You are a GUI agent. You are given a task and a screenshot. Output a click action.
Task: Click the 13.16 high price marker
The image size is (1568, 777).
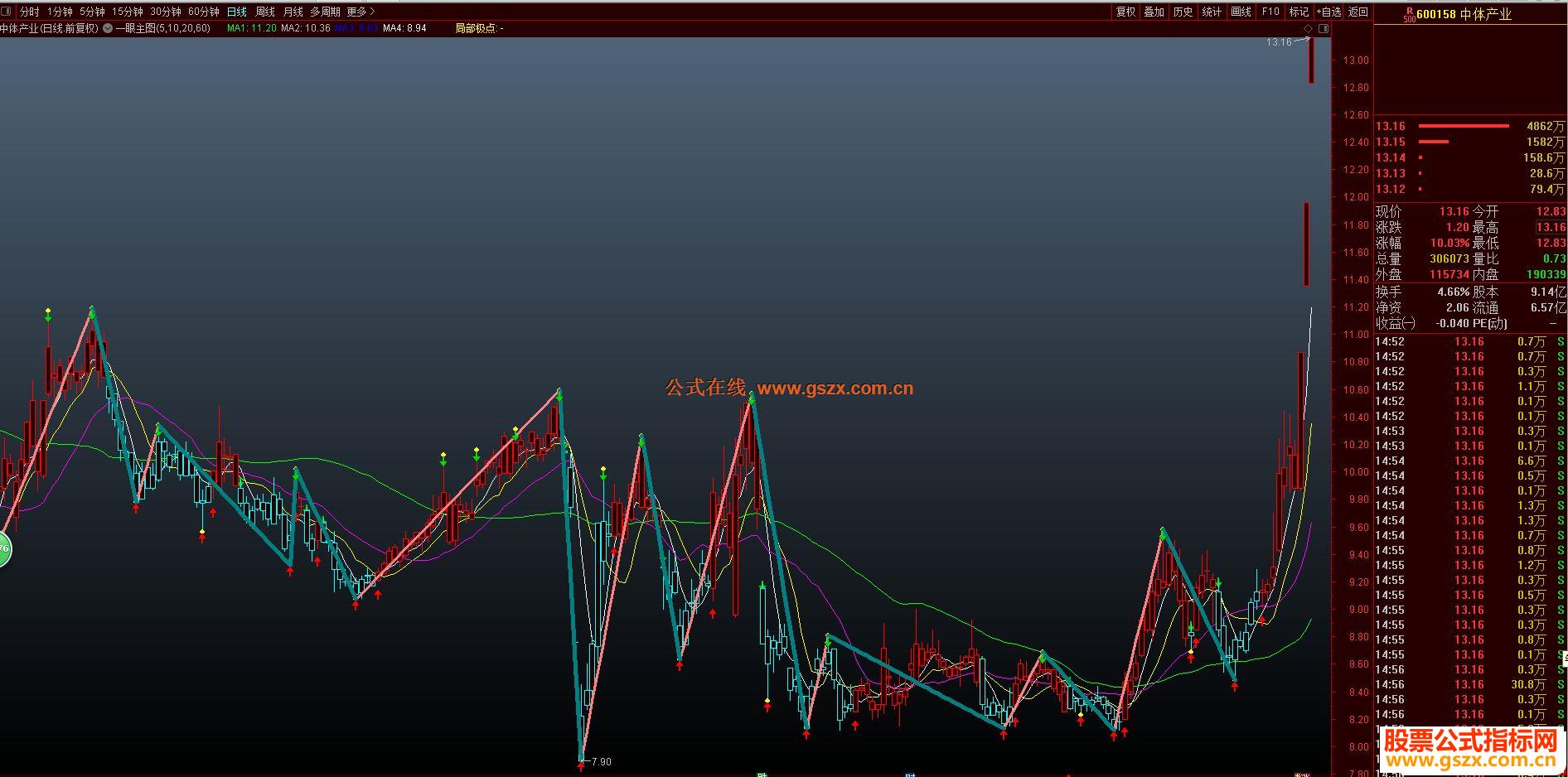(1279, 42)
